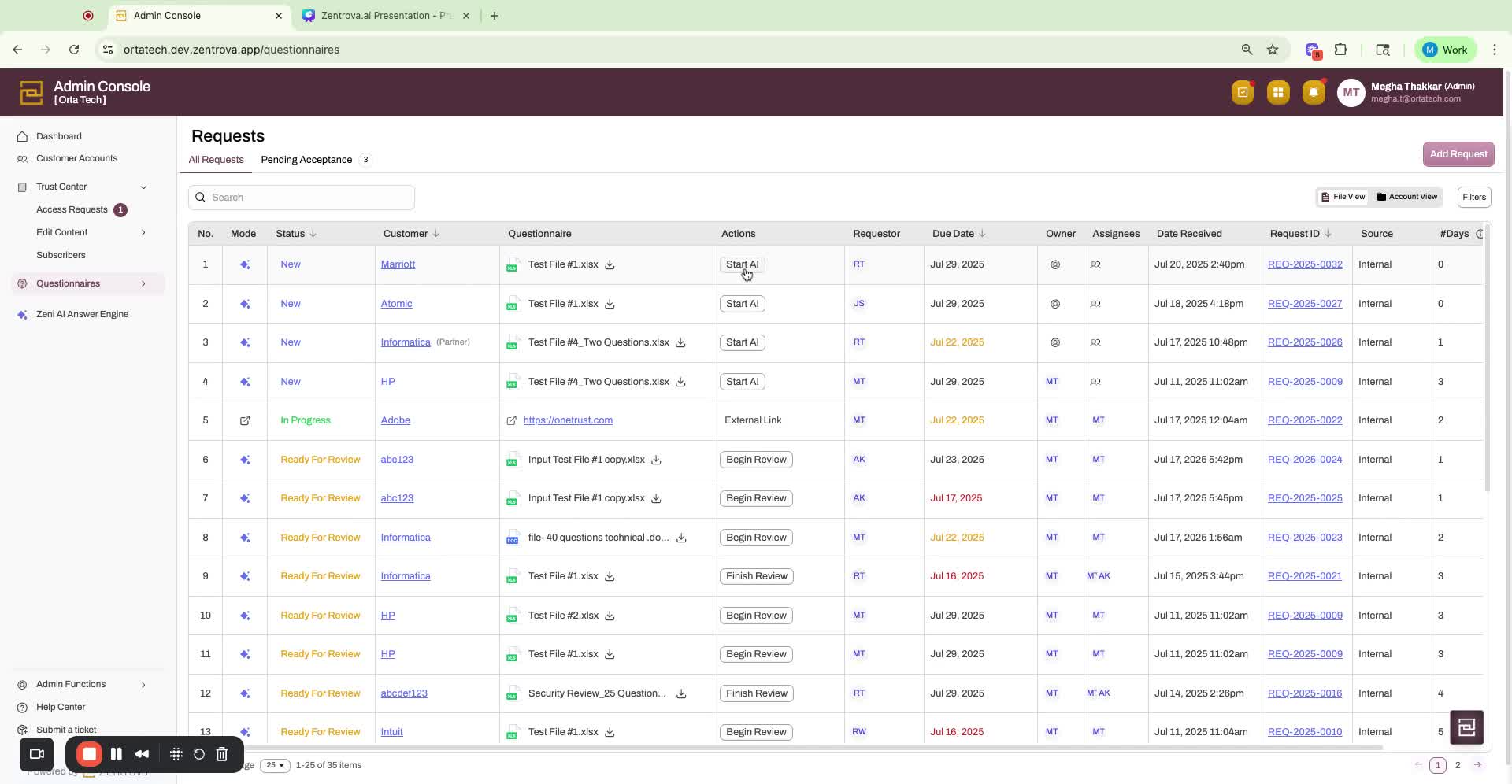
Task: Toggle the camera in recording toolbar
Action: pos(37,754)
